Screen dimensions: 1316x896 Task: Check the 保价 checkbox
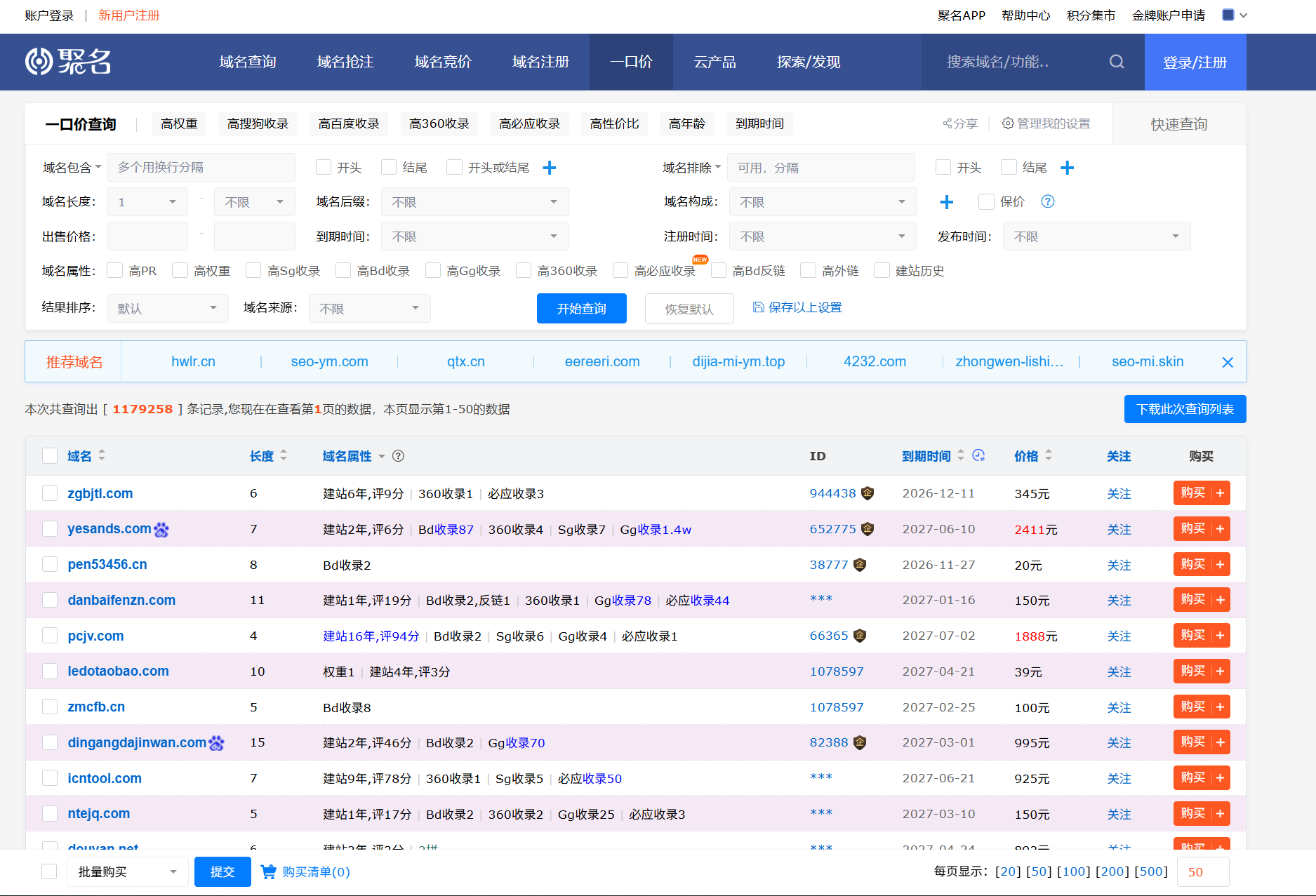[x=986, y=202]
